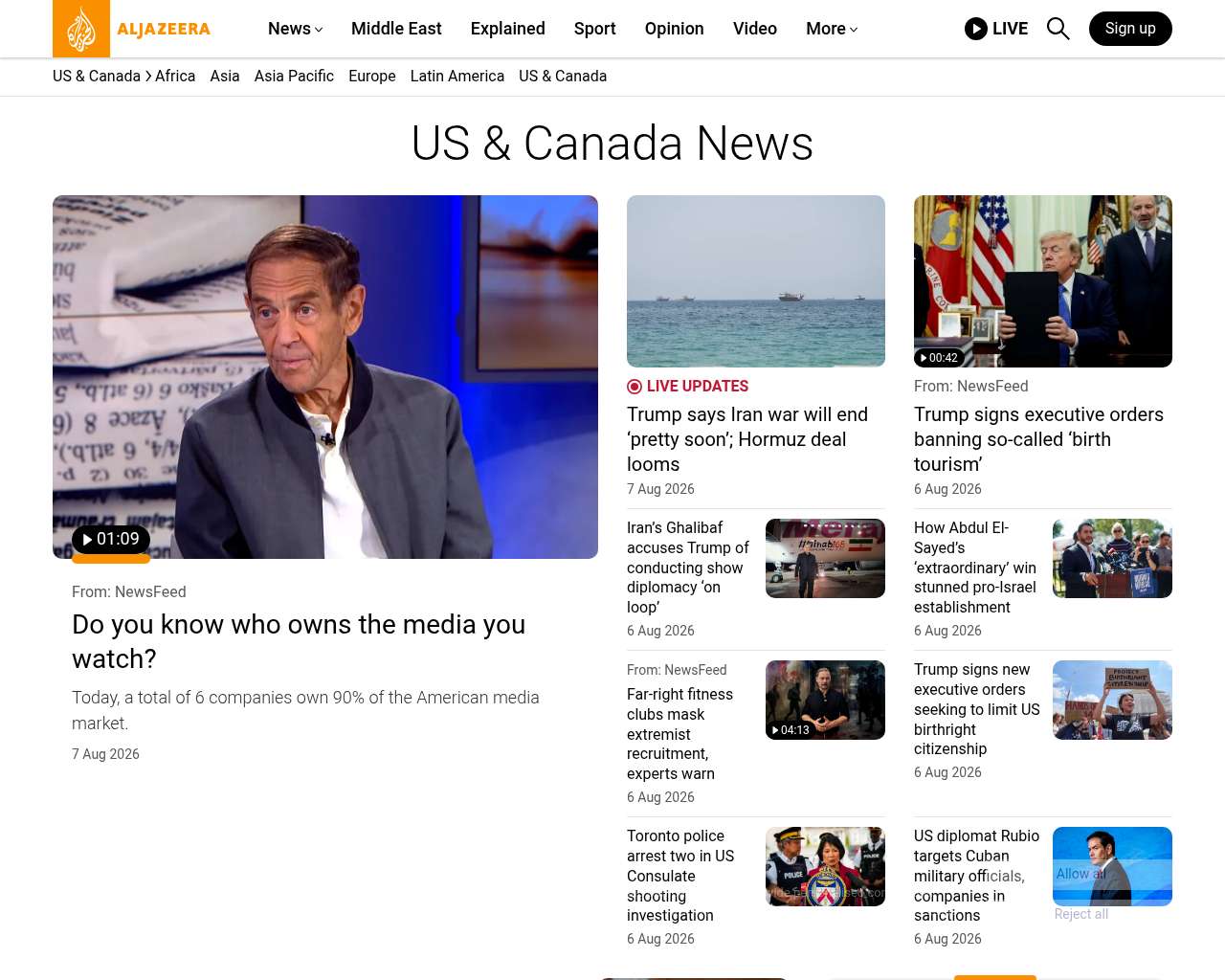This screenshot has height=980, width=1225.
Task: Select Latin America in the region subnav
Action: point(457,77)
